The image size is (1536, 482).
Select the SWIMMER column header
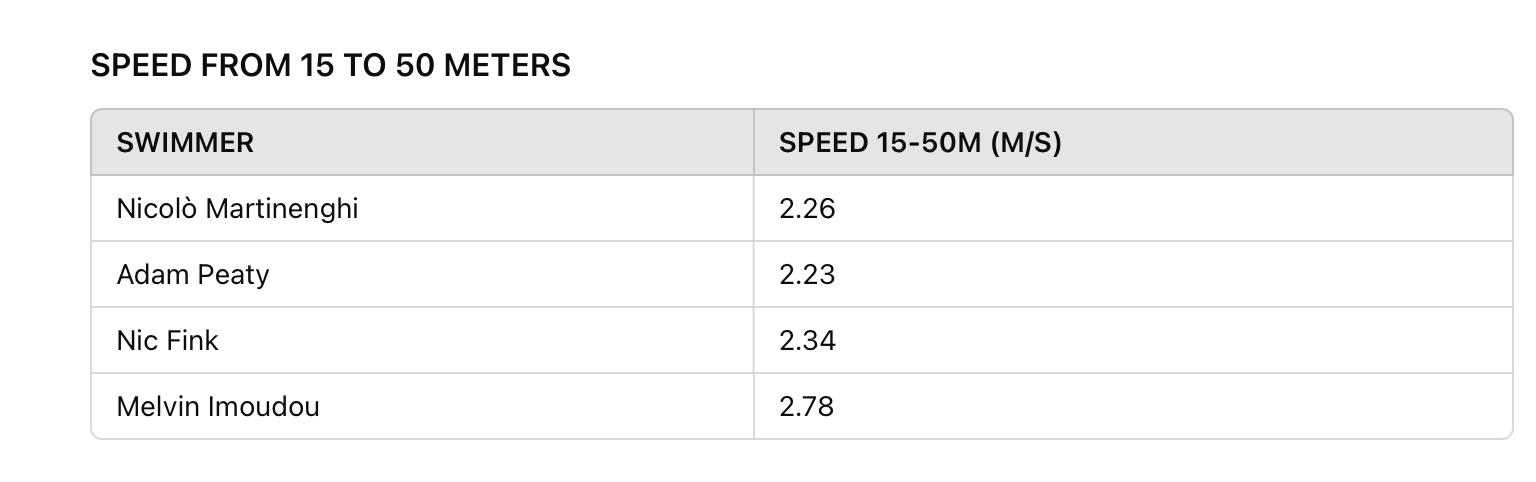tap(422, 142)
